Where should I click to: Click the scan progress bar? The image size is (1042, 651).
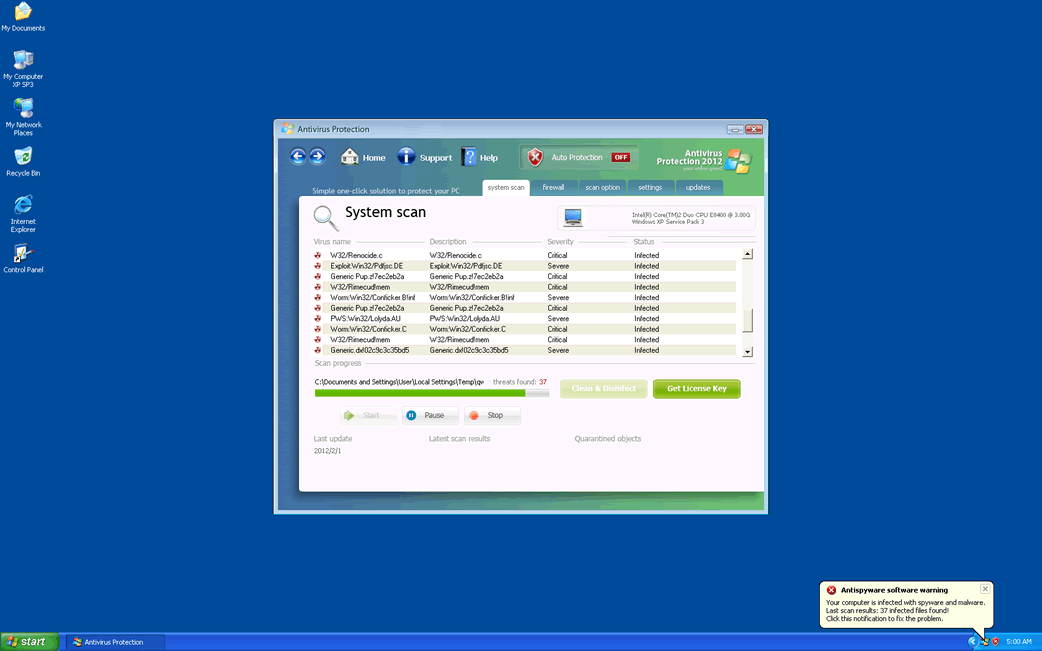431,393
